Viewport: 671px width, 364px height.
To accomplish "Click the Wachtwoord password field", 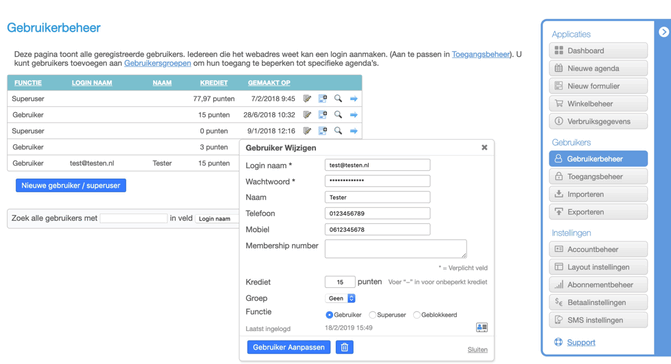I will [377, 181].
